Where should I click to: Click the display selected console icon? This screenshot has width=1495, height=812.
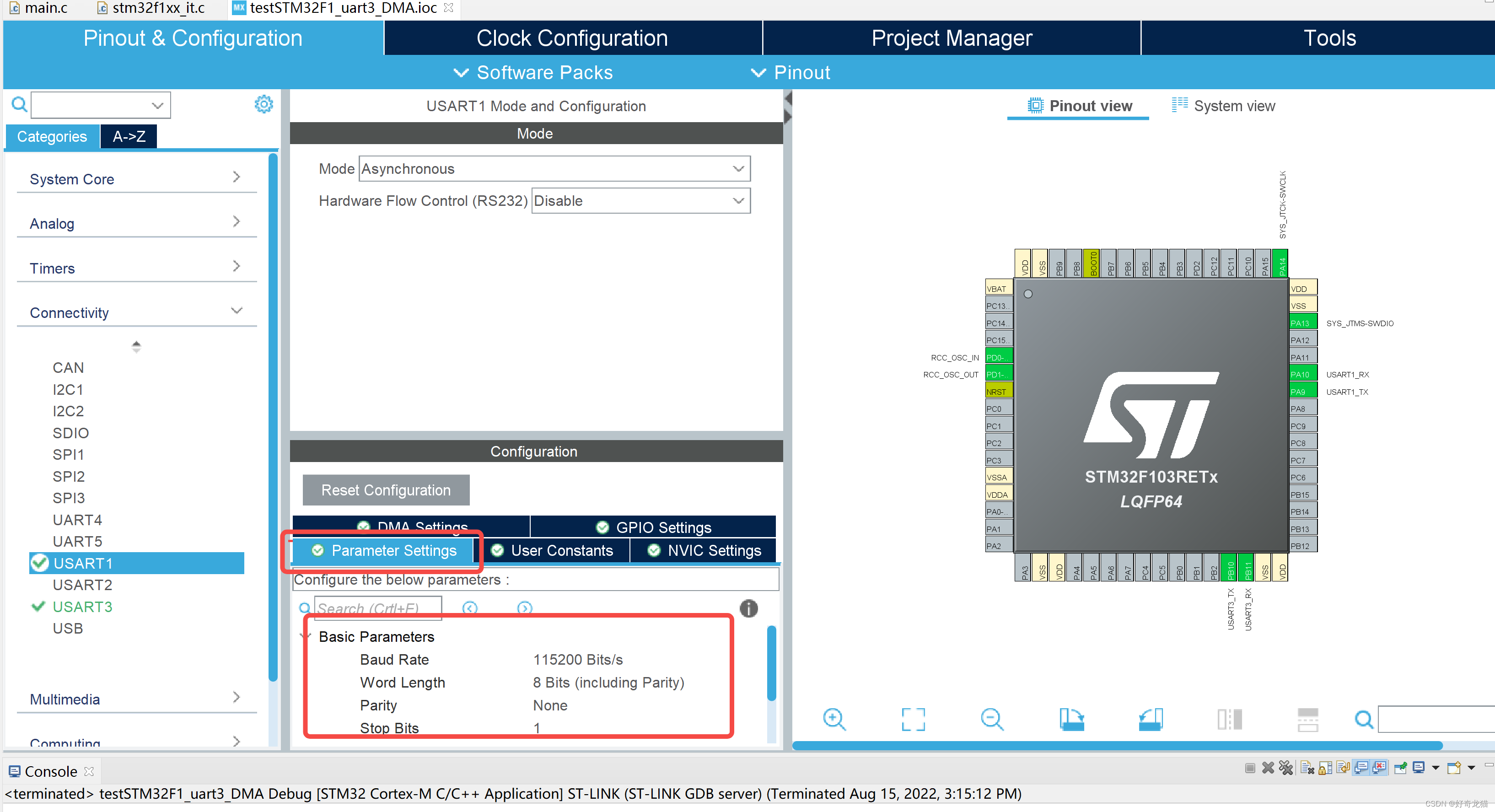pos(1419,768)
